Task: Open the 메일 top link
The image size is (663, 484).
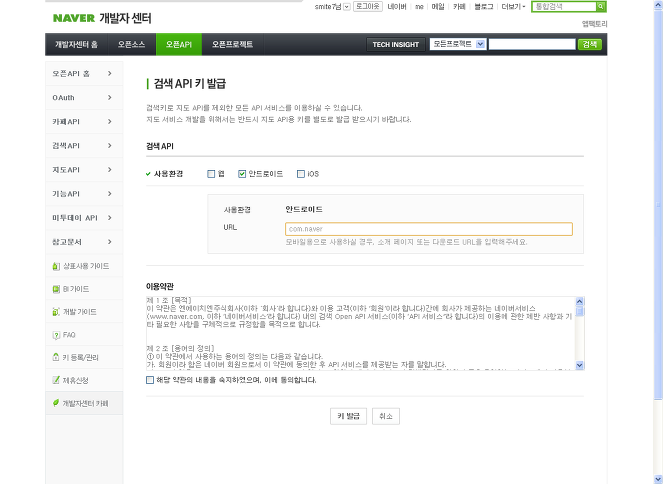Action: pyautogui.click(x=438, y=6)
